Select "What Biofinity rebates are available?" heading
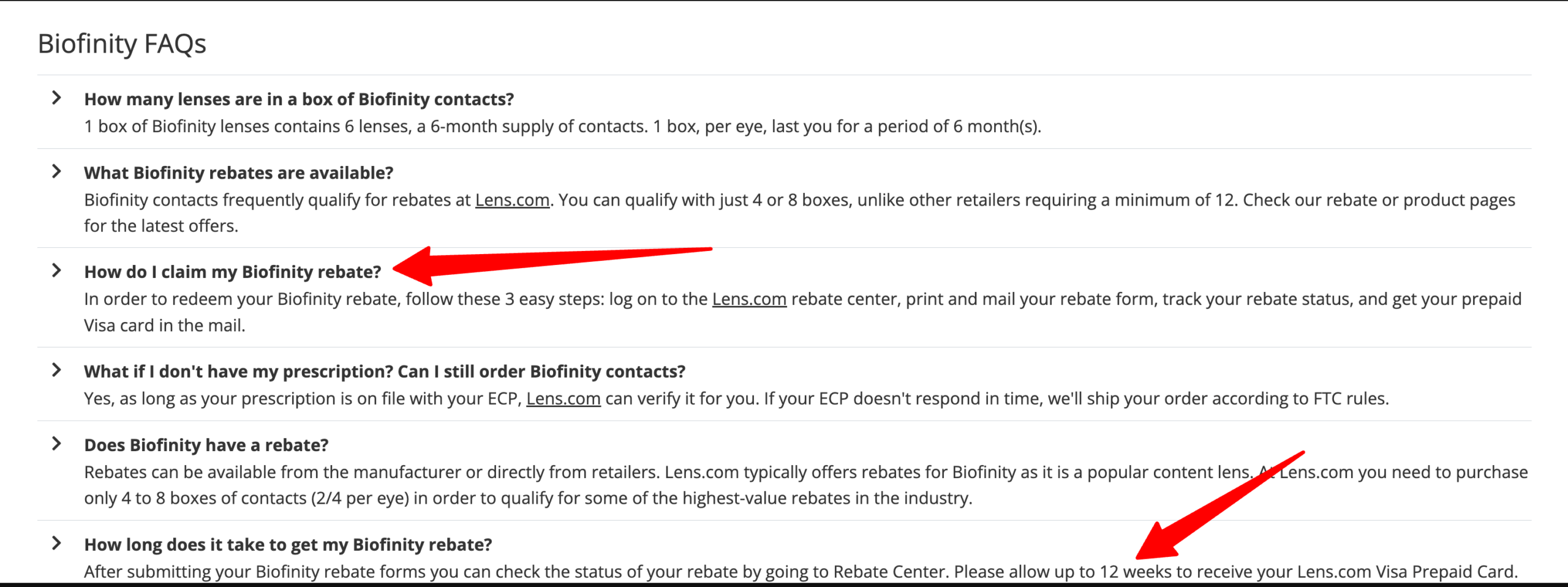 (238, 173)
